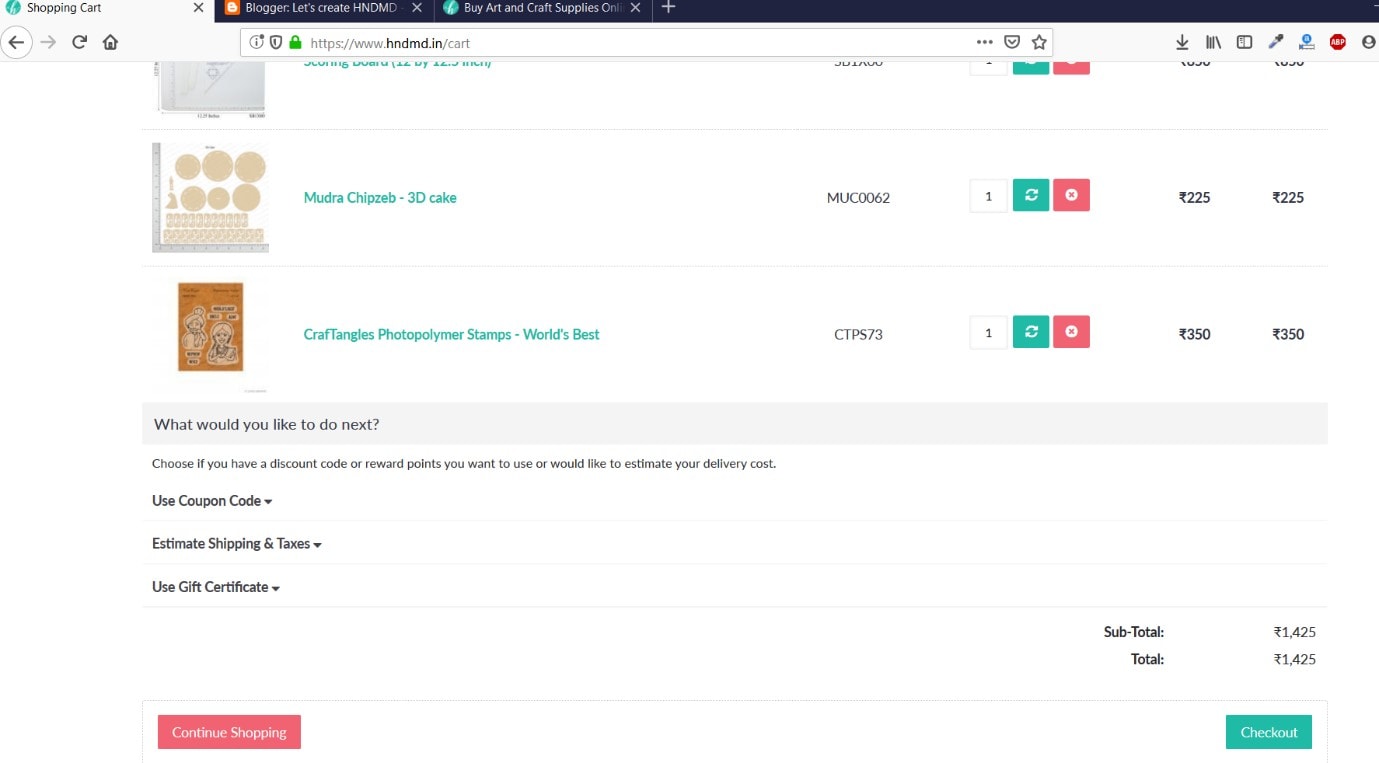
Task: Click the green padlock site security icon
Action: click(x=295, y=42)
